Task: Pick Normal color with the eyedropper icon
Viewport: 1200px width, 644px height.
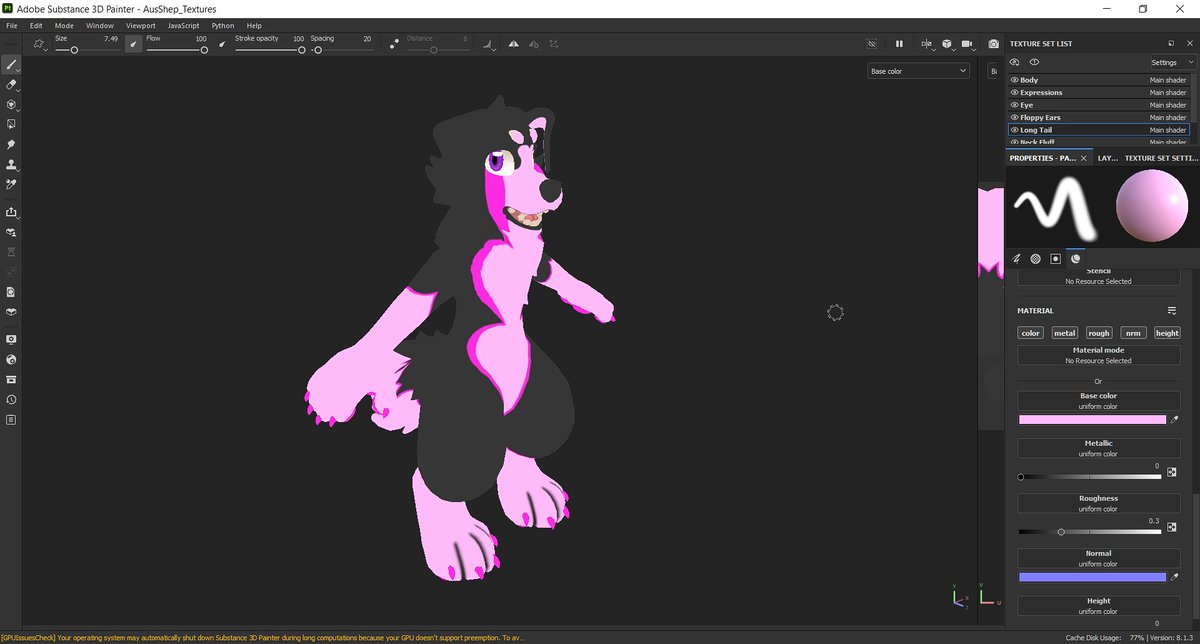Action: tap(1176, 577)
